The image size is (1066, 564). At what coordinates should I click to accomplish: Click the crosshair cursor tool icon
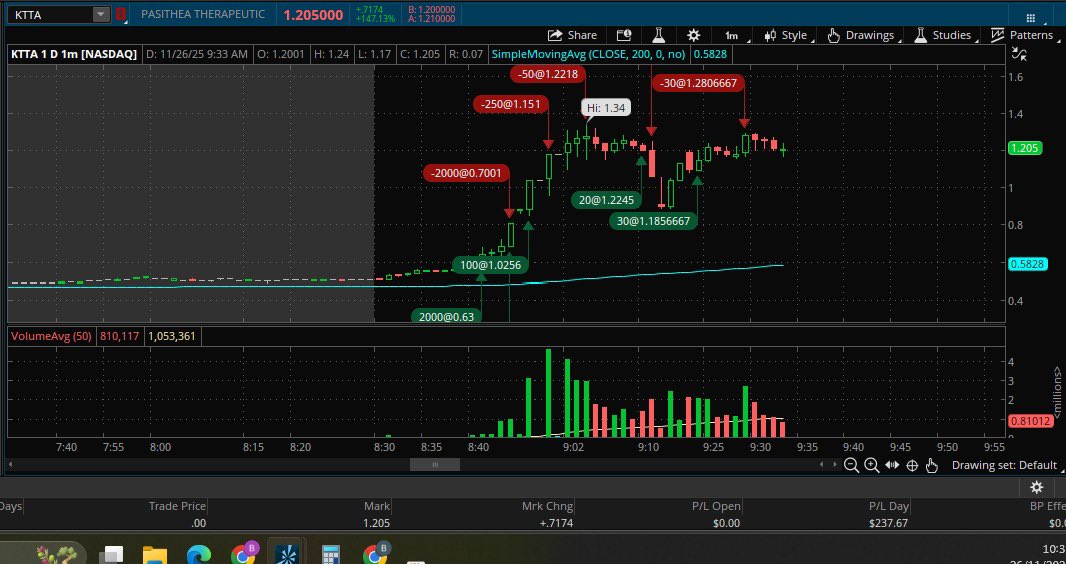(x=912, y=465)
